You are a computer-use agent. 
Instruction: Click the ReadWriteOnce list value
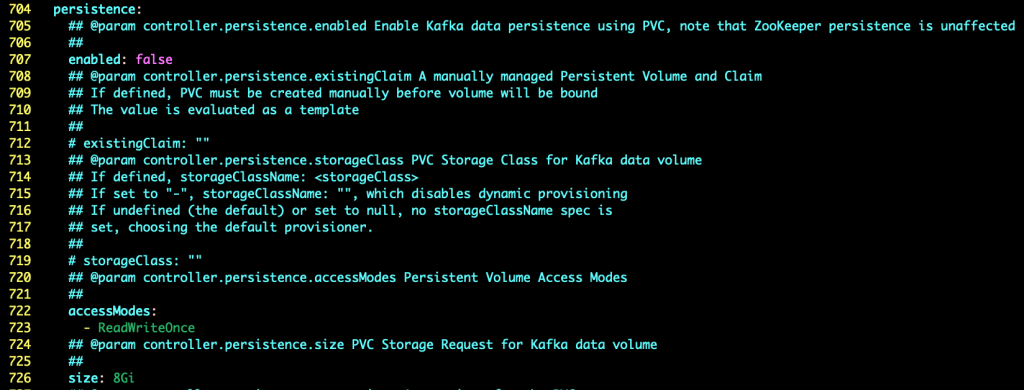[x=146, y=327]
